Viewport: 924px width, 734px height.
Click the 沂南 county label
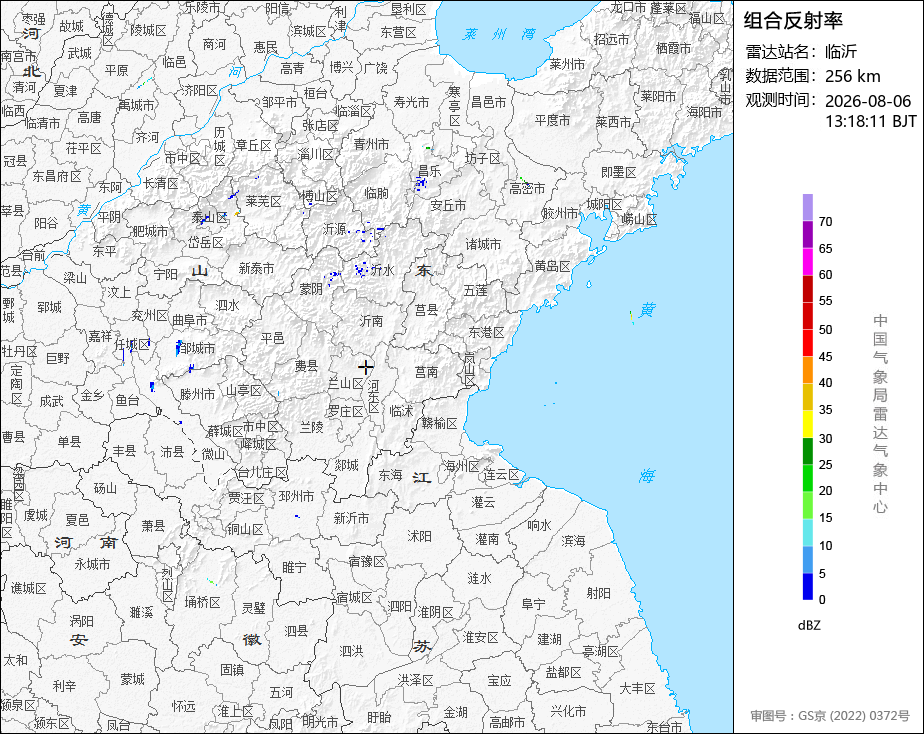tap(371, 320)
